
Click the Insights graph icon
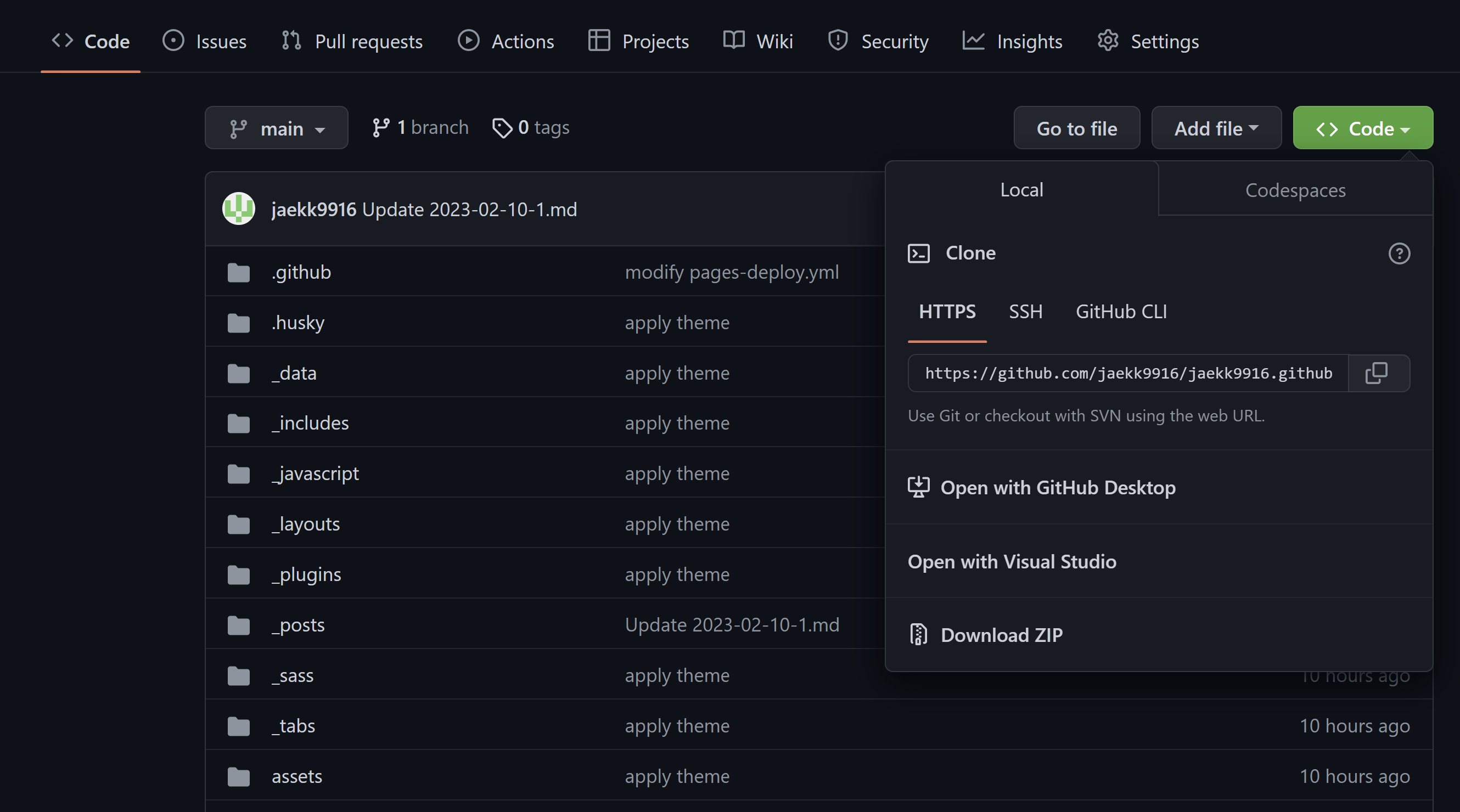973,40
